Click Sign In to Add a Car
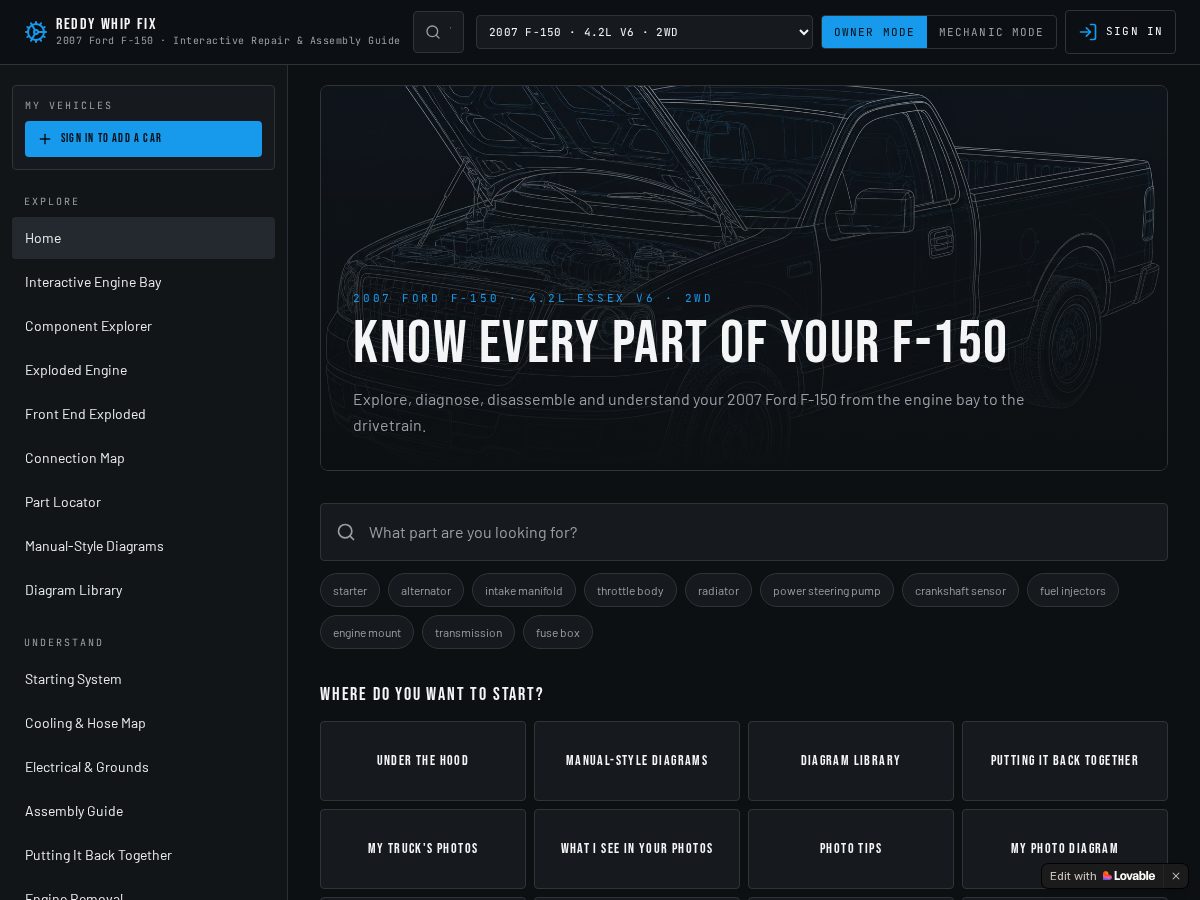1200x900 pixels. pyautogui.click(x=143, y=139)
